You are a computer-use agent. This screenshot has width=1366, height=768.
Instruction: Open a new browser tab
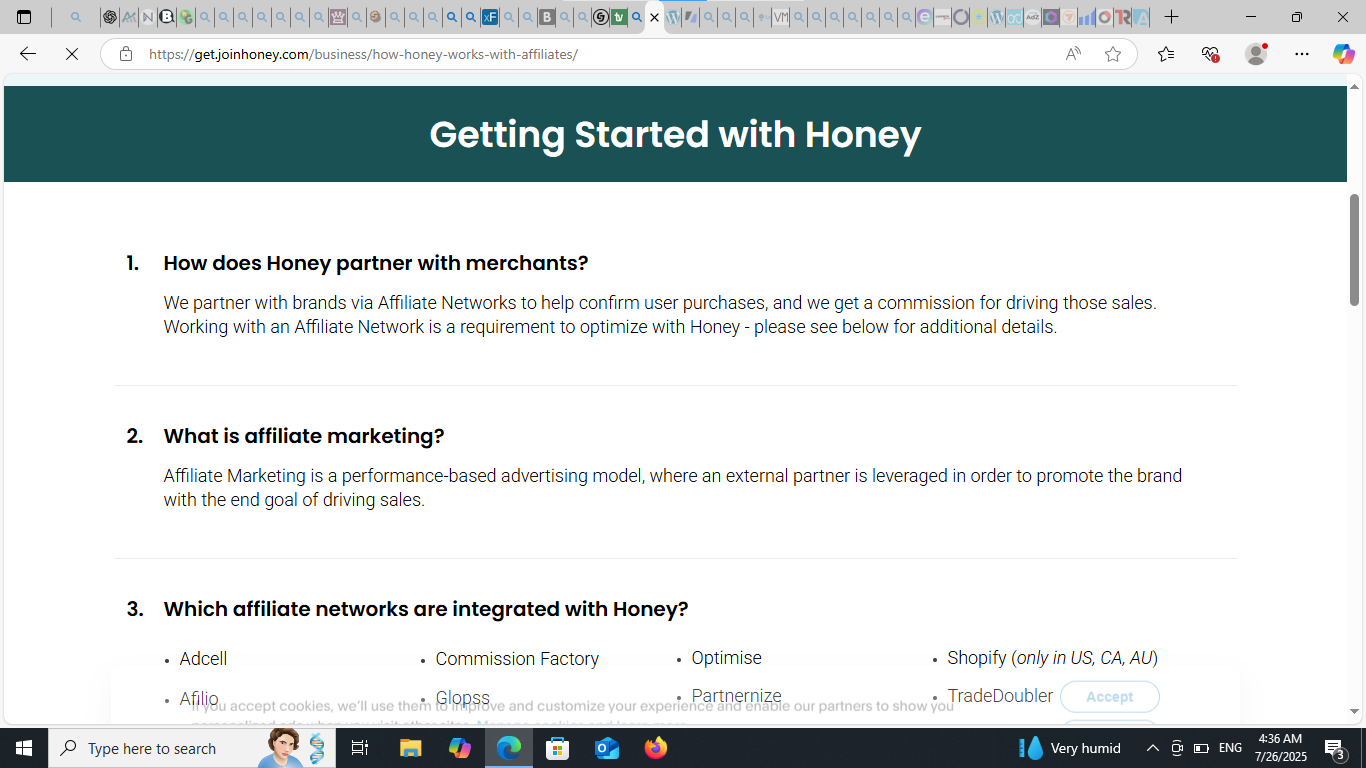pos(1172,17)
